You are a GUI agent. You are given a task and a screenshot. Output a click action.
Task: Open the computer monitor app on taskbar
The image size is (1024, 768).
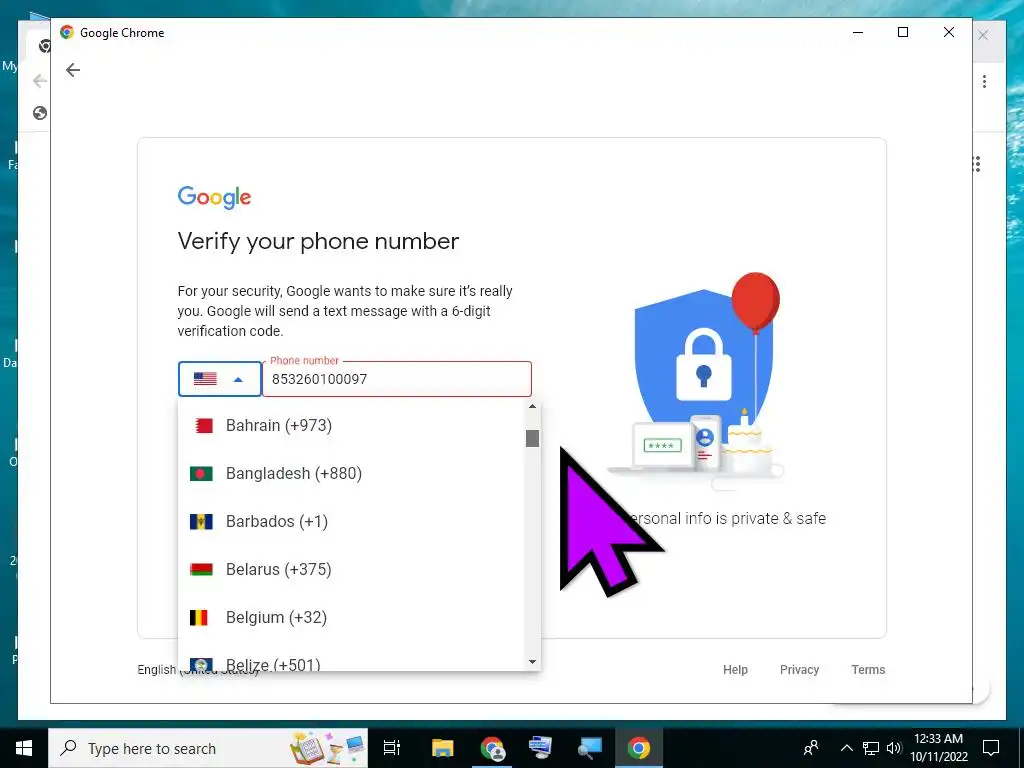point(541,748)
